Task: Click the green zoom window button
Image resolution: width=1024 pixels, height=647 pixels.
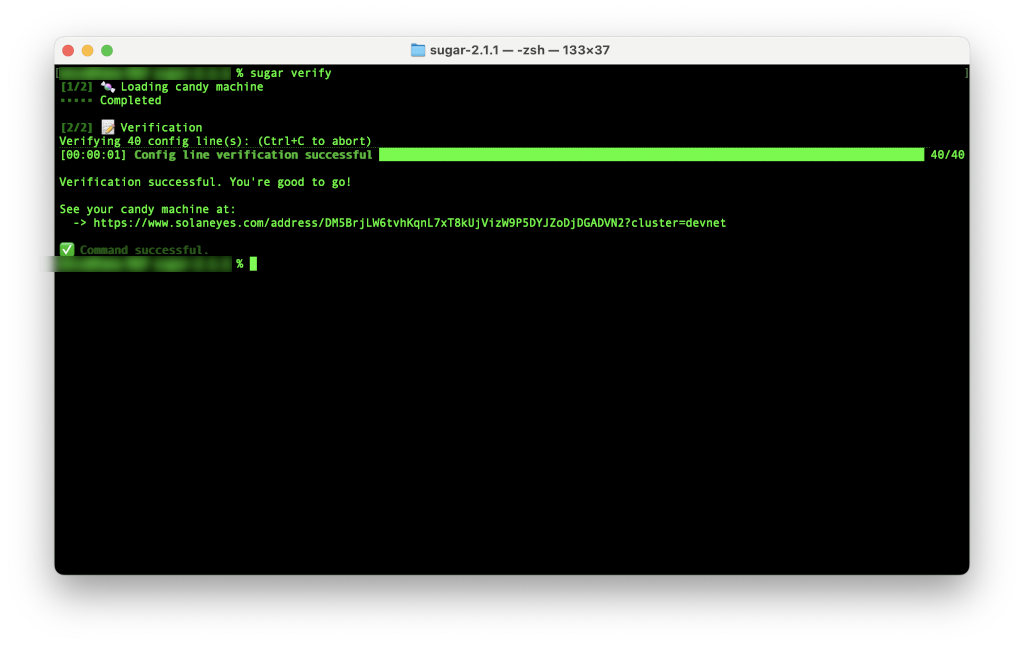Action: (107, 50)
